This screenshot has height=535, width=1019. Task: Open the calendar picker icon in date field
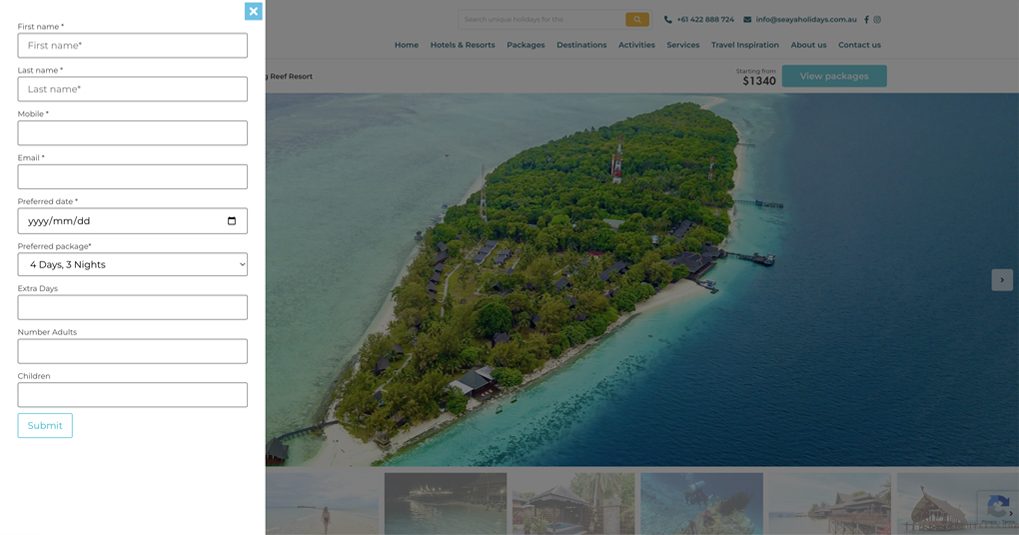tap(231, 221)
